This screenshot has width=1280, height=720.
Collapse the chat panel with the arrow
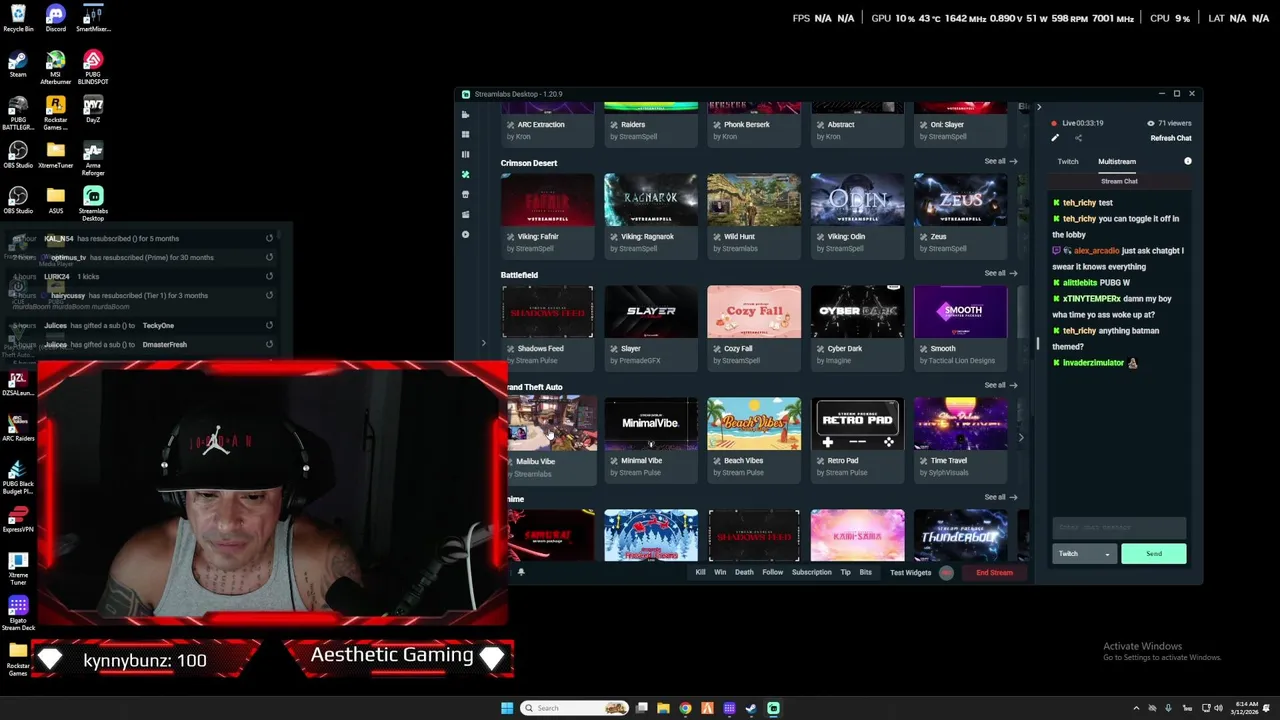point(1038,107)
